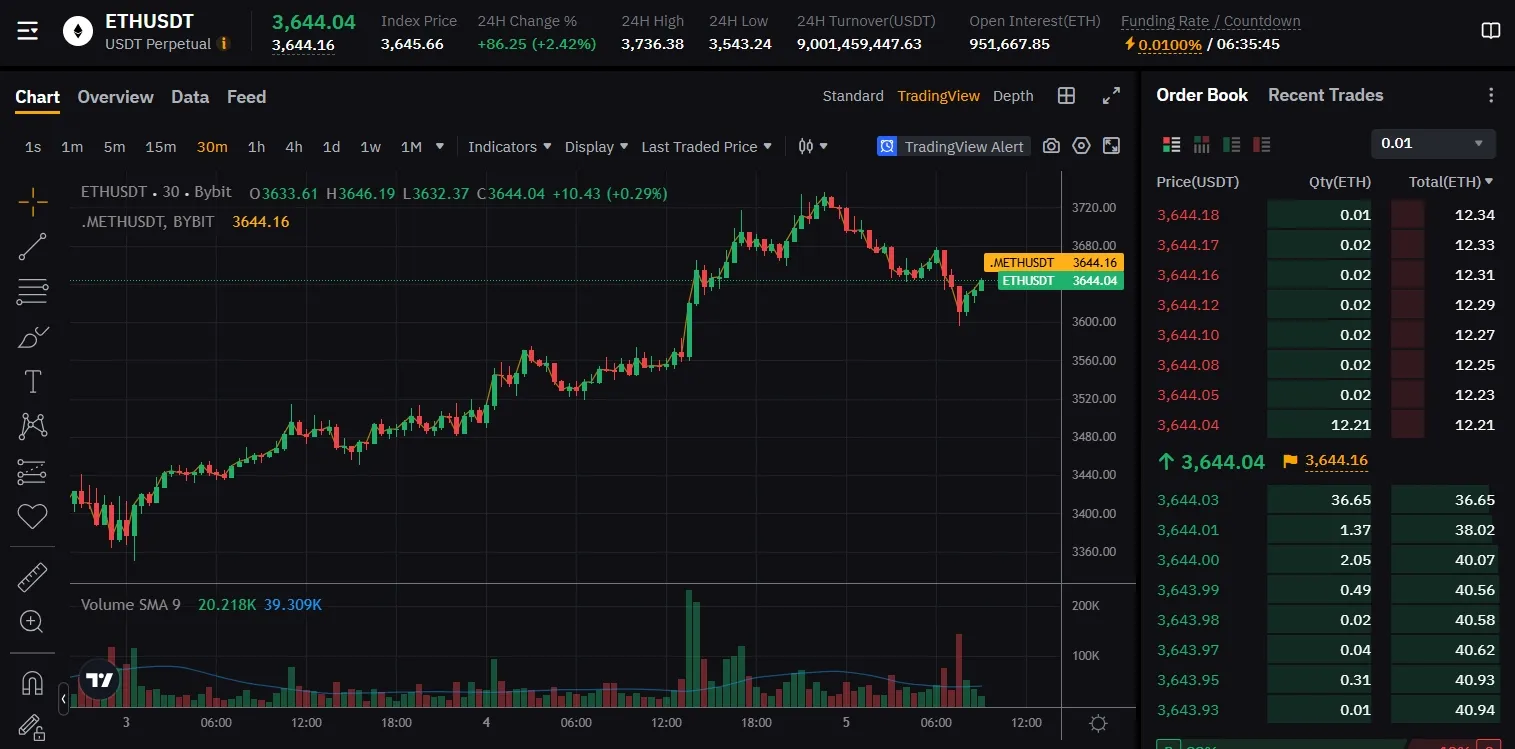Select the trend line drawing tool
The height and width of the screenshot is (749, 1515).
[33, 247]
